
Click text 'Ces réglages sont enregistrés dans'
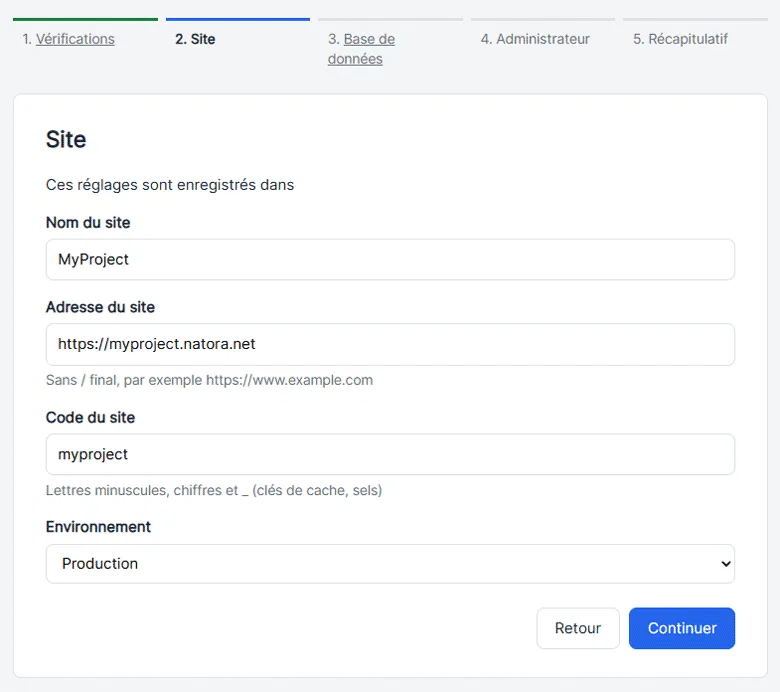[170, 185]
